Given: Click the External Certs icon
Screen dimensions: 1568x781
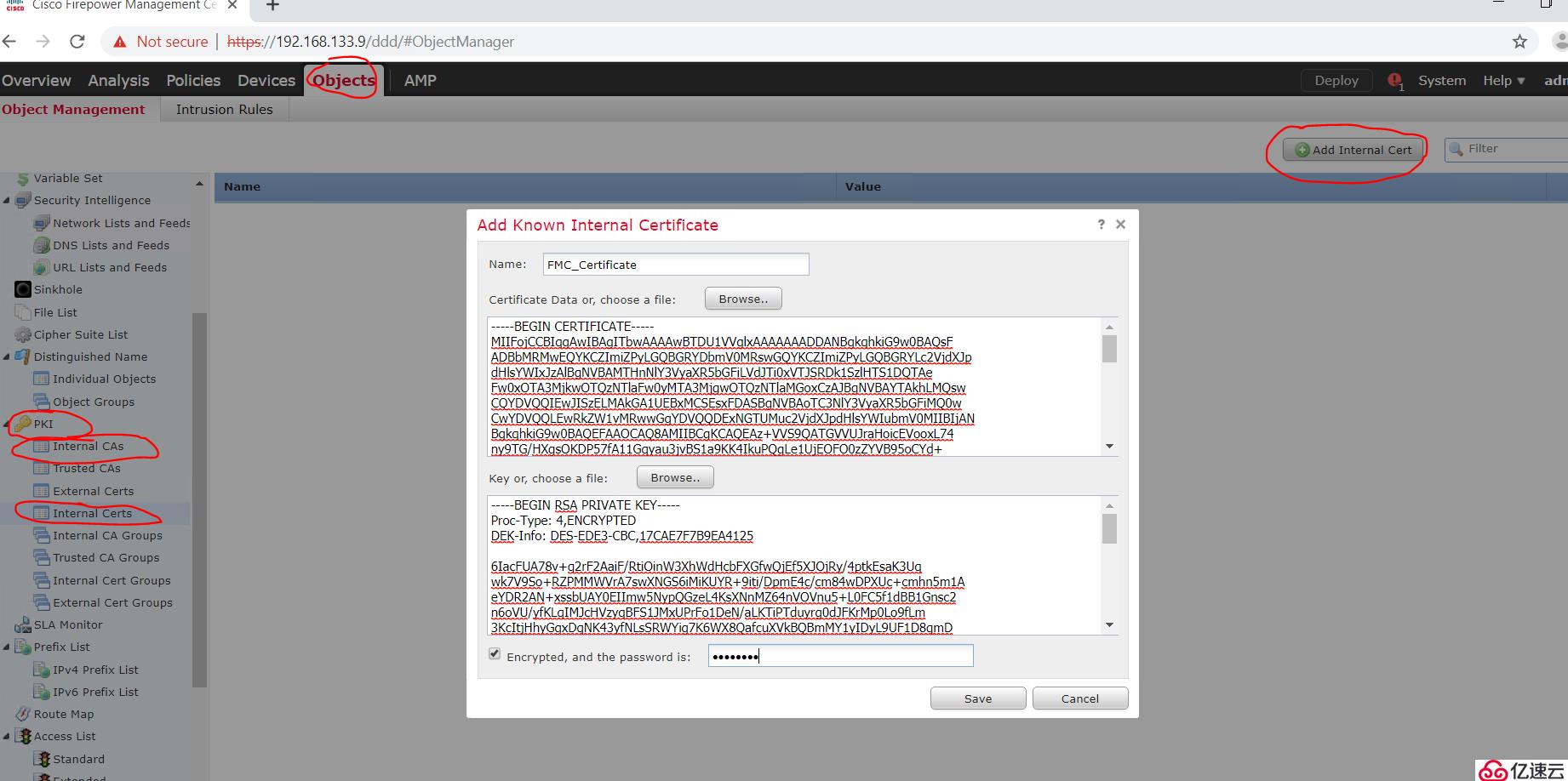Looking at the screenshot, I should [41, 491].
